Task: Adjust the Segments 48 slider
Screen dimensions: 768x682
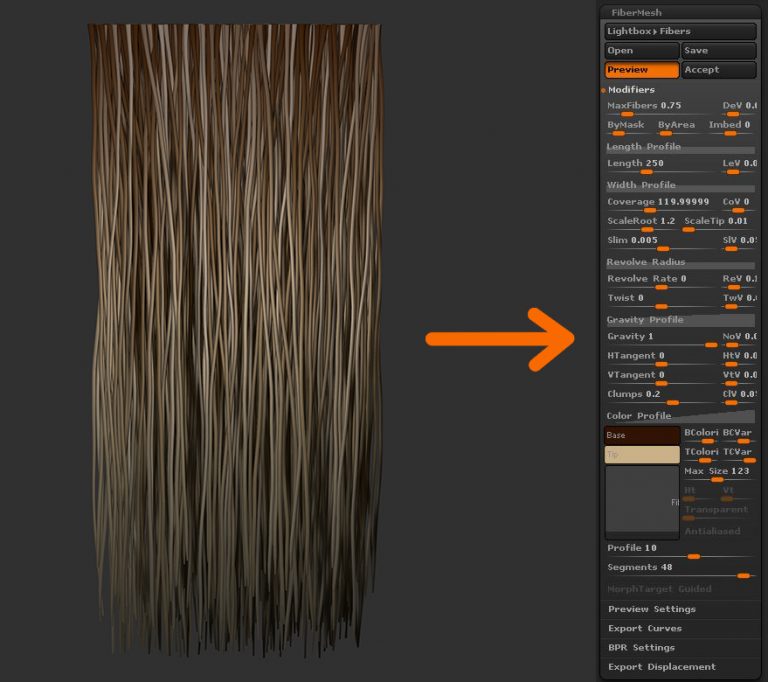Action: (x=679, y=570)
